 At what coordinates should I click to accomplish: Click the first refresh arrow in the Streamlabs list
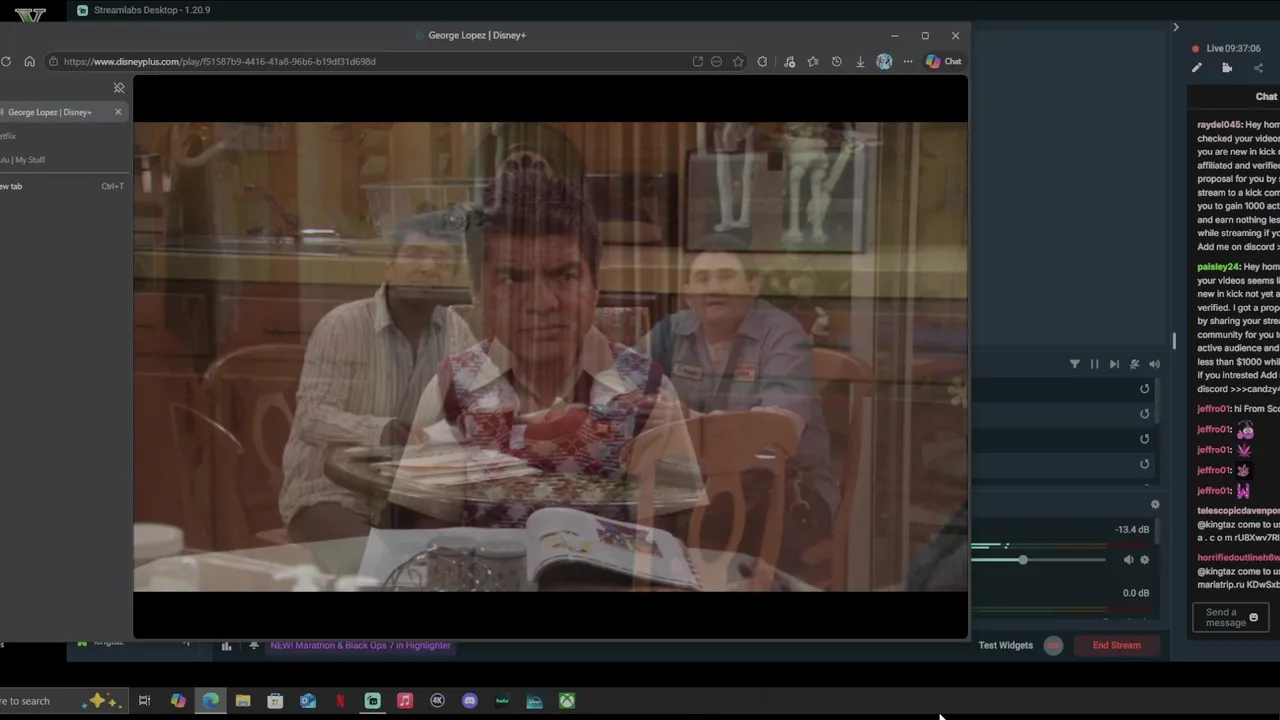point(1145,389)
